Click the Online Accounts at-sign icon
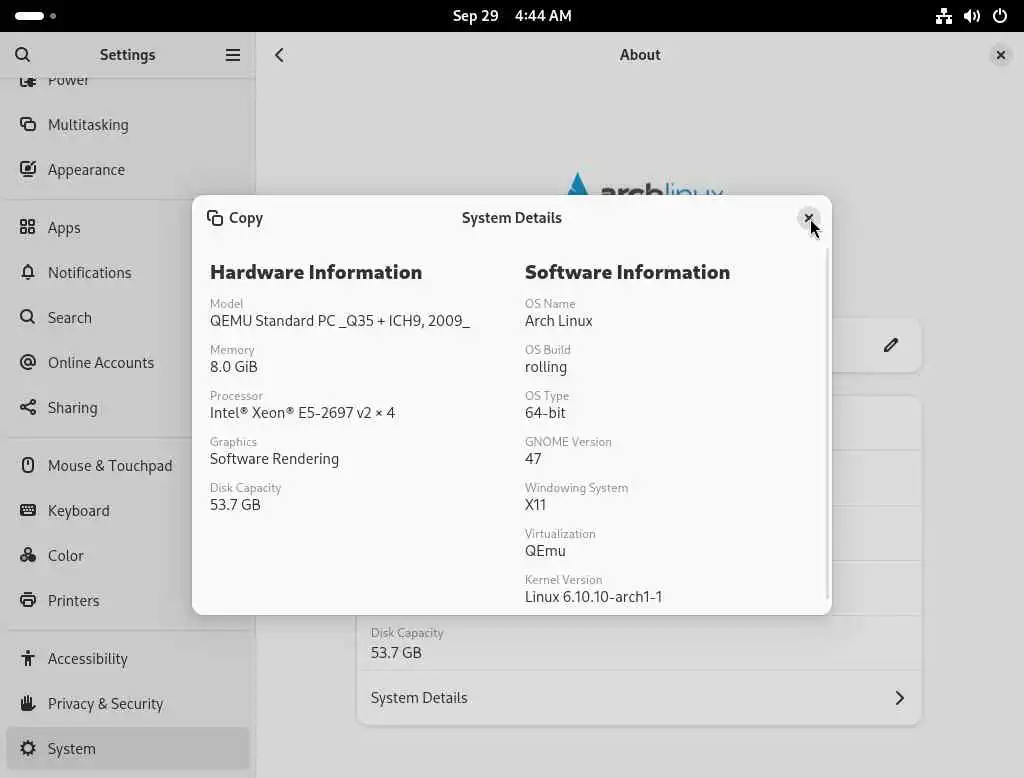 point(27,363)
